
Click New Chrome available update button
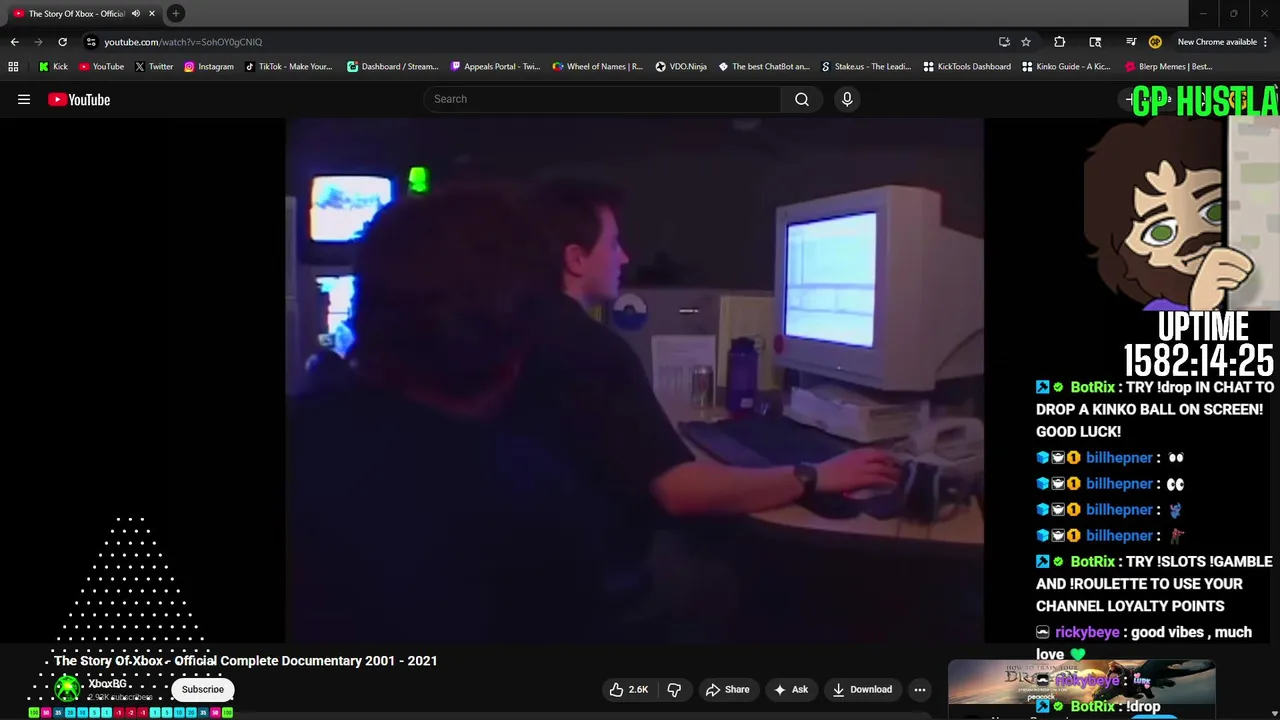1222,42
